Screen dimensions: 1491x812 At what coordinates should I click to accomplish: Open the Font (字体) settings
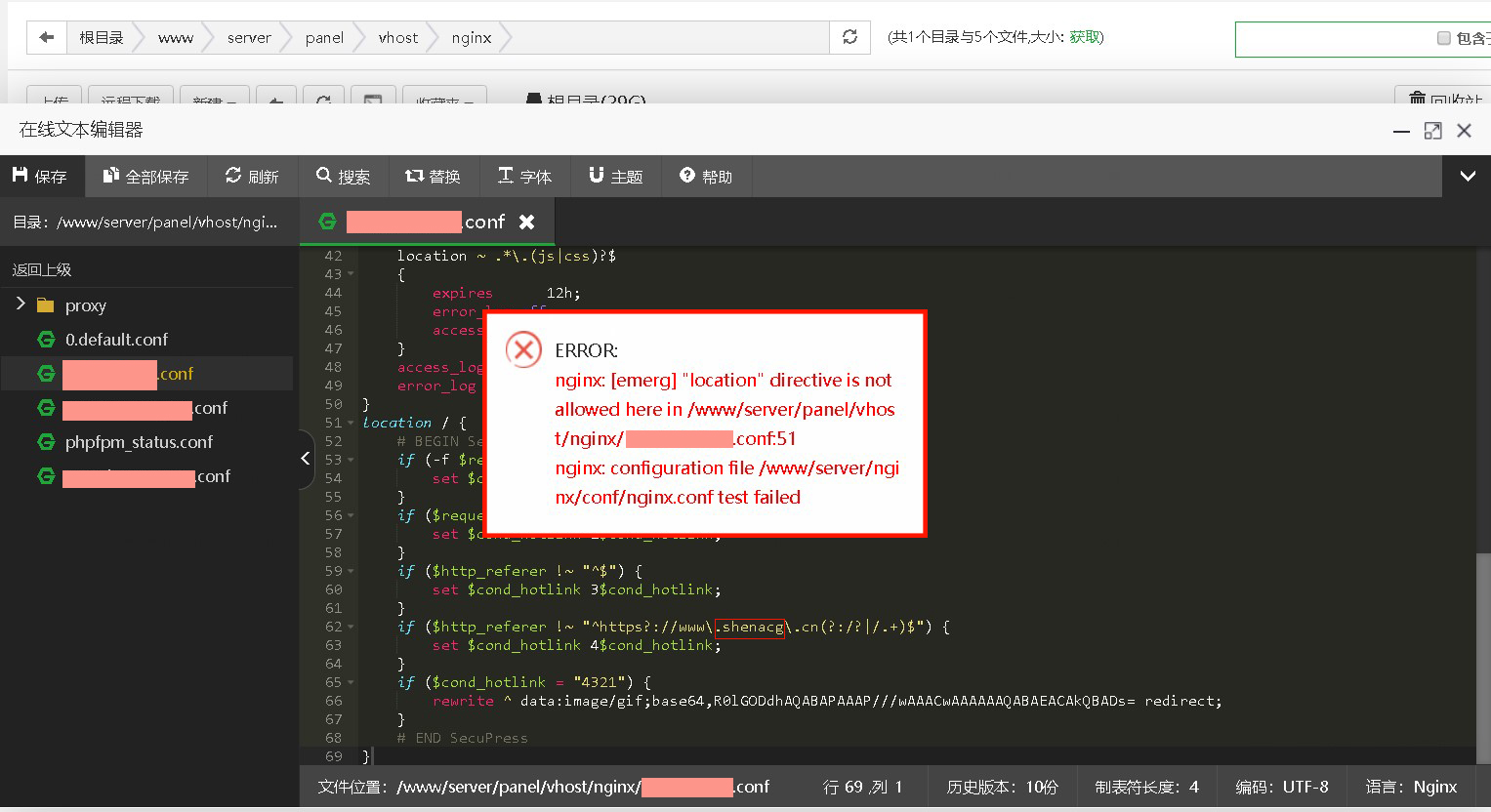524,176
